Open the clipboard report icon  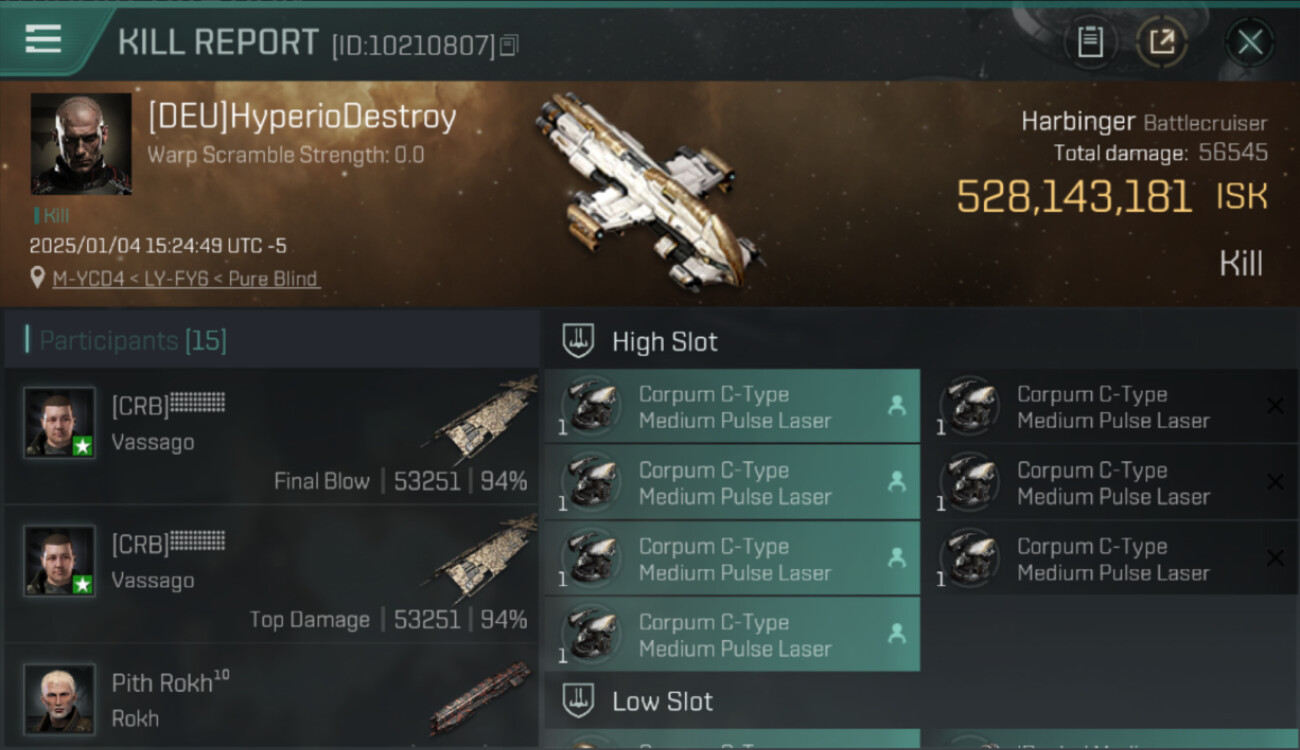[x=1090, y=42]
